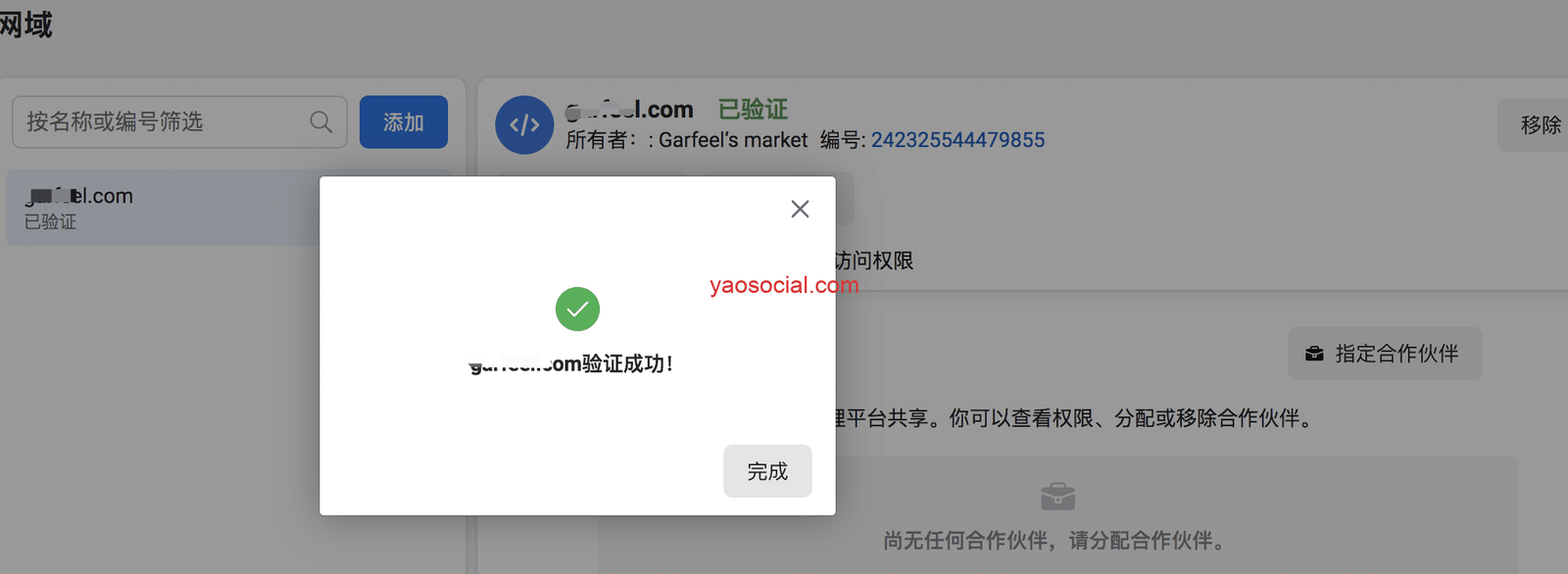Select the verified domain list item

point(163,208)
